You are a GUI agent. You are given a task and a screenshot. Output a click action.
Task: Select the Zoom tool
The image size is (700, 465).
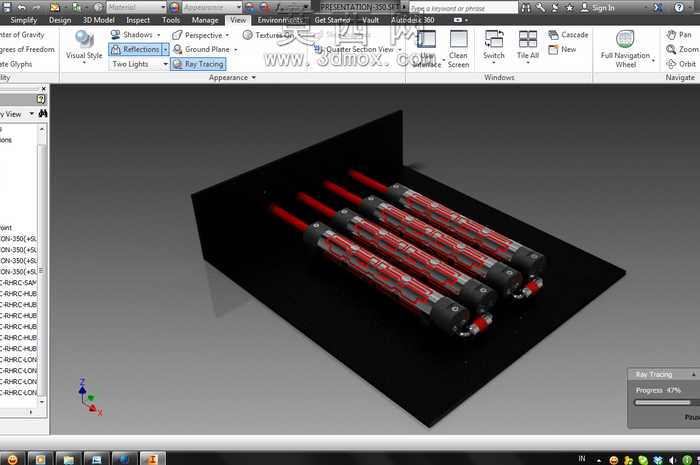tap(682, 49)
